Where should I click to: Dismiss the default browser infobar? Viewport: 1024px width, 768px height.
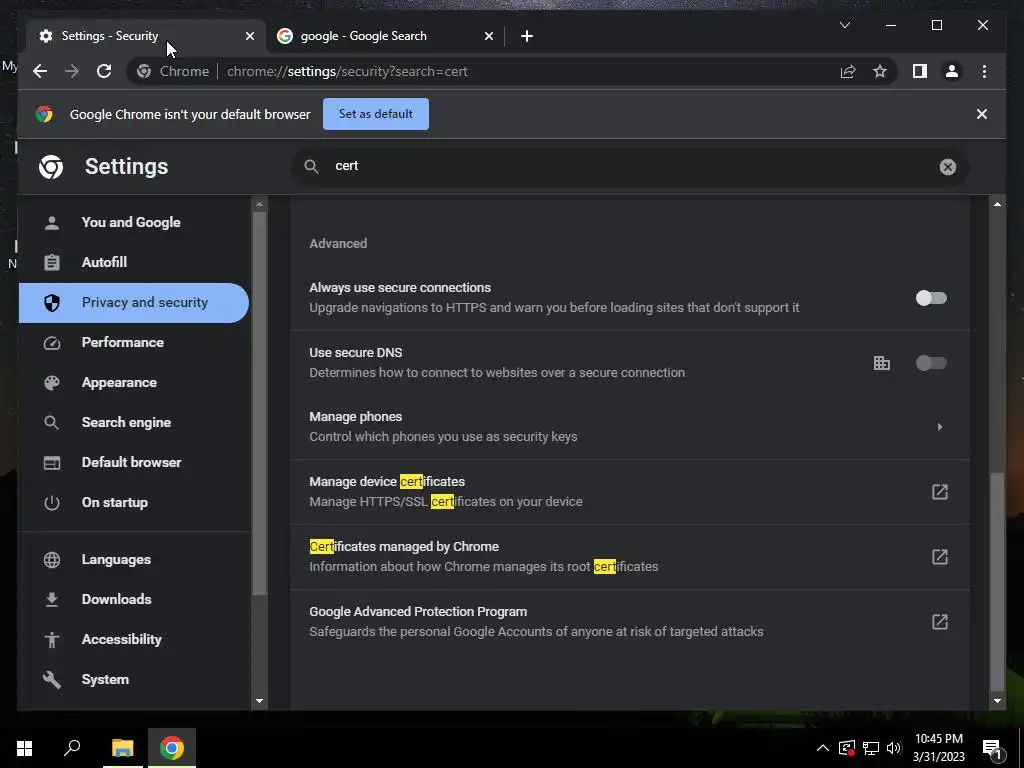pyautogui.click(x=981, y=114)
